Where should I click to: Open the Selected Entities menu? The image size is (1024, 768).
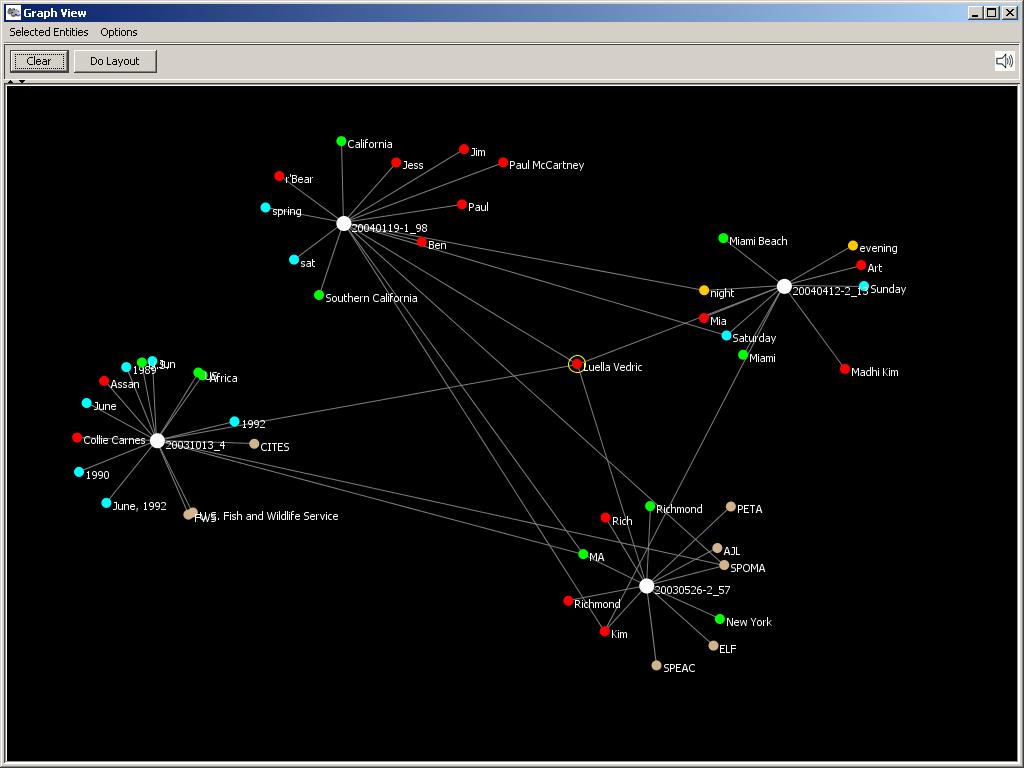coord(49,32)
